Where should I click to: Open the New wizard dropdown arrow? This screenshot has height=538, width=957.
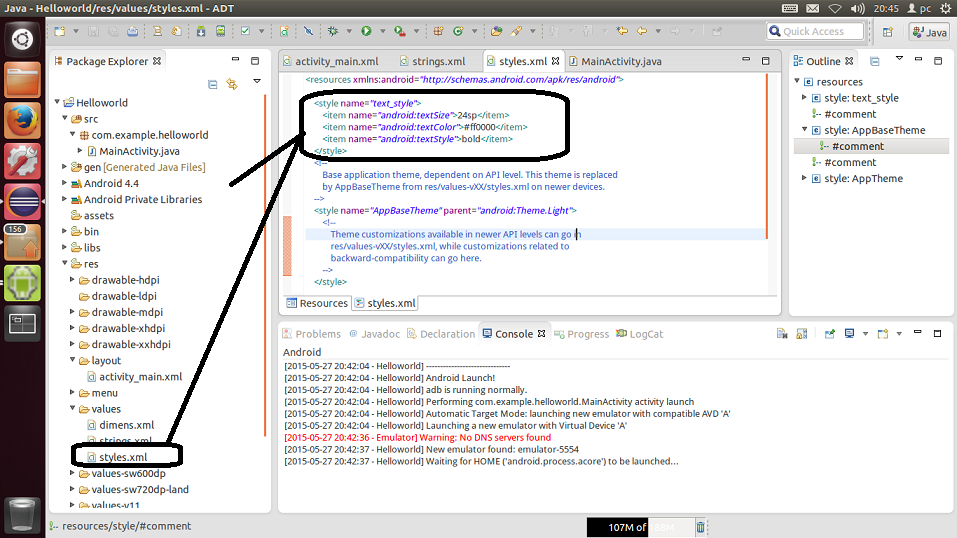(x=76, y=31)
